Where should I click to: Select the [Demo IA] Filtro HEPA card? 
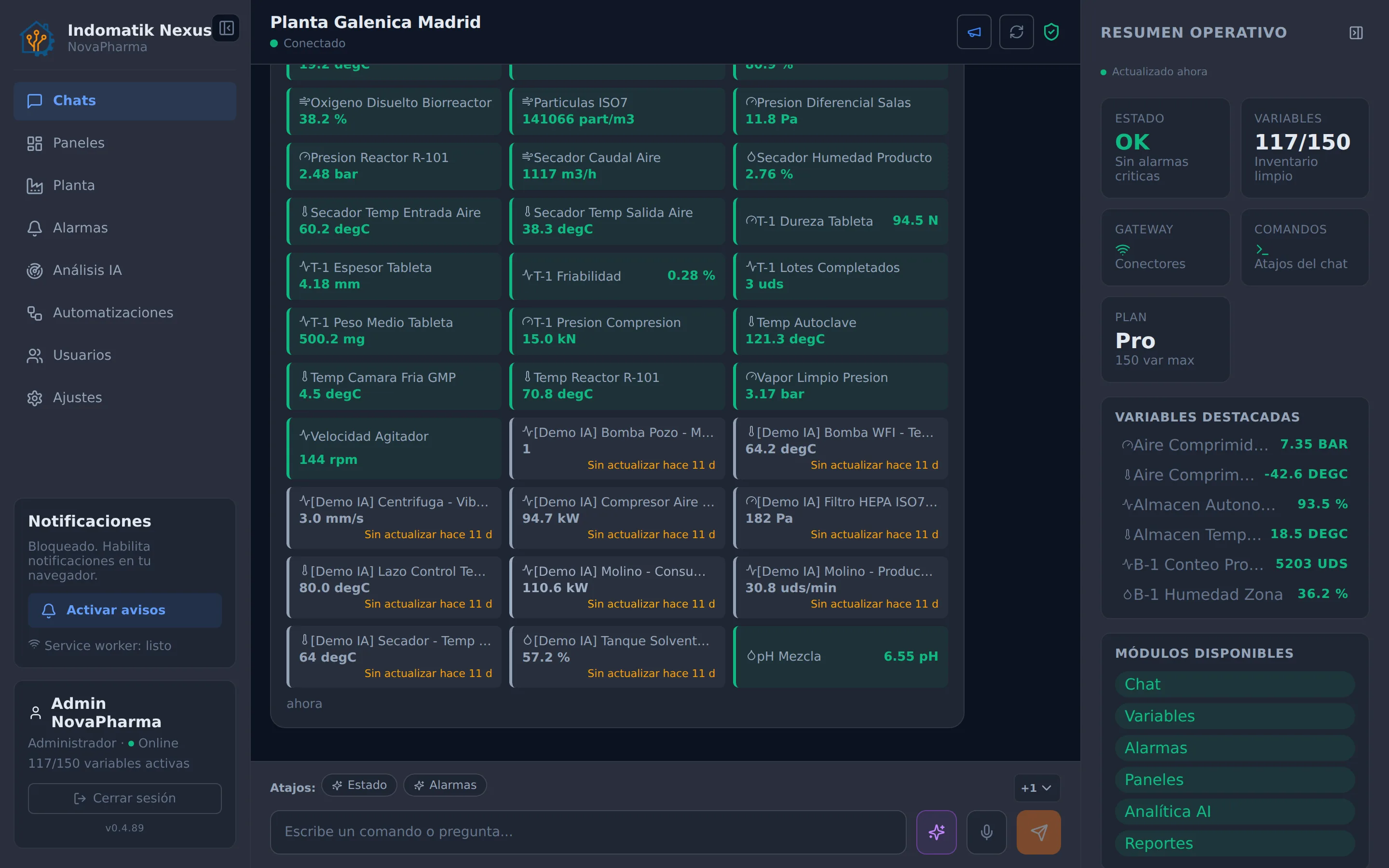[x=841, y=518]
